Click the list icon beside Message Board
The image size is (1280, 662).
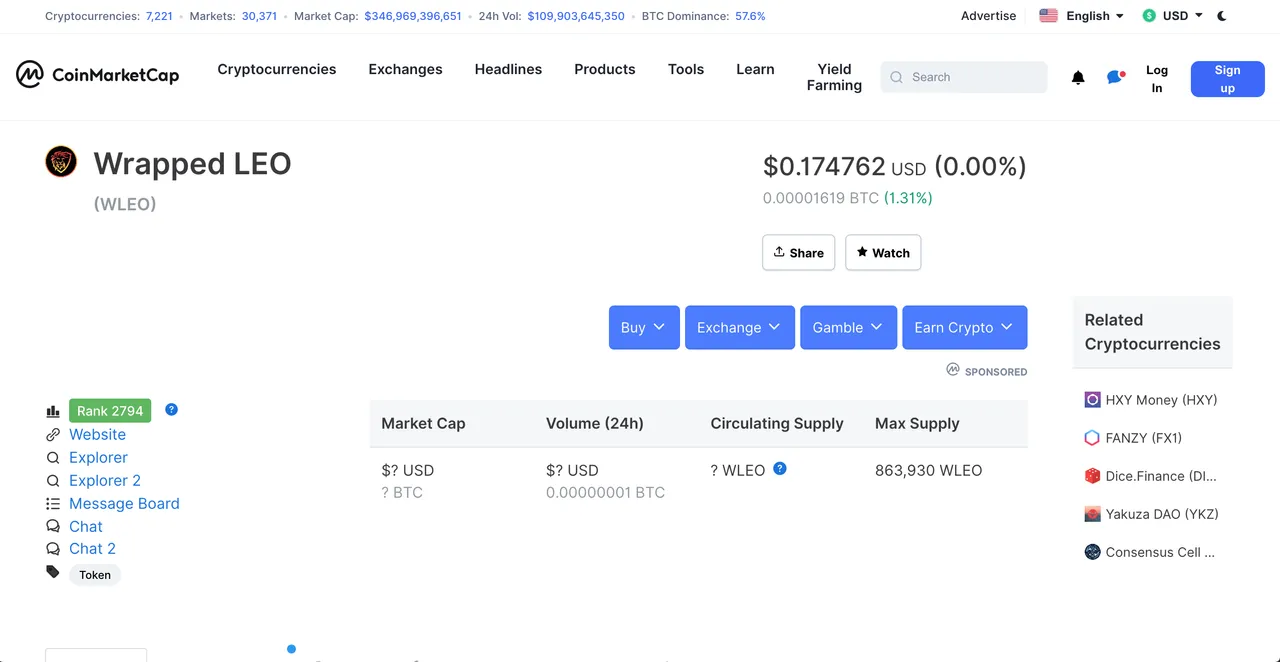click(53, 504)
